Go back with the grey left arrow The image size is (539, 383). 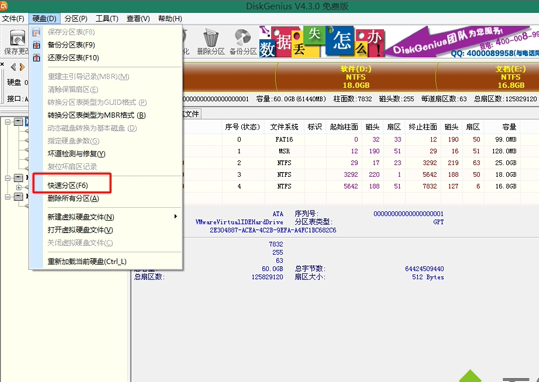(13, 66)
